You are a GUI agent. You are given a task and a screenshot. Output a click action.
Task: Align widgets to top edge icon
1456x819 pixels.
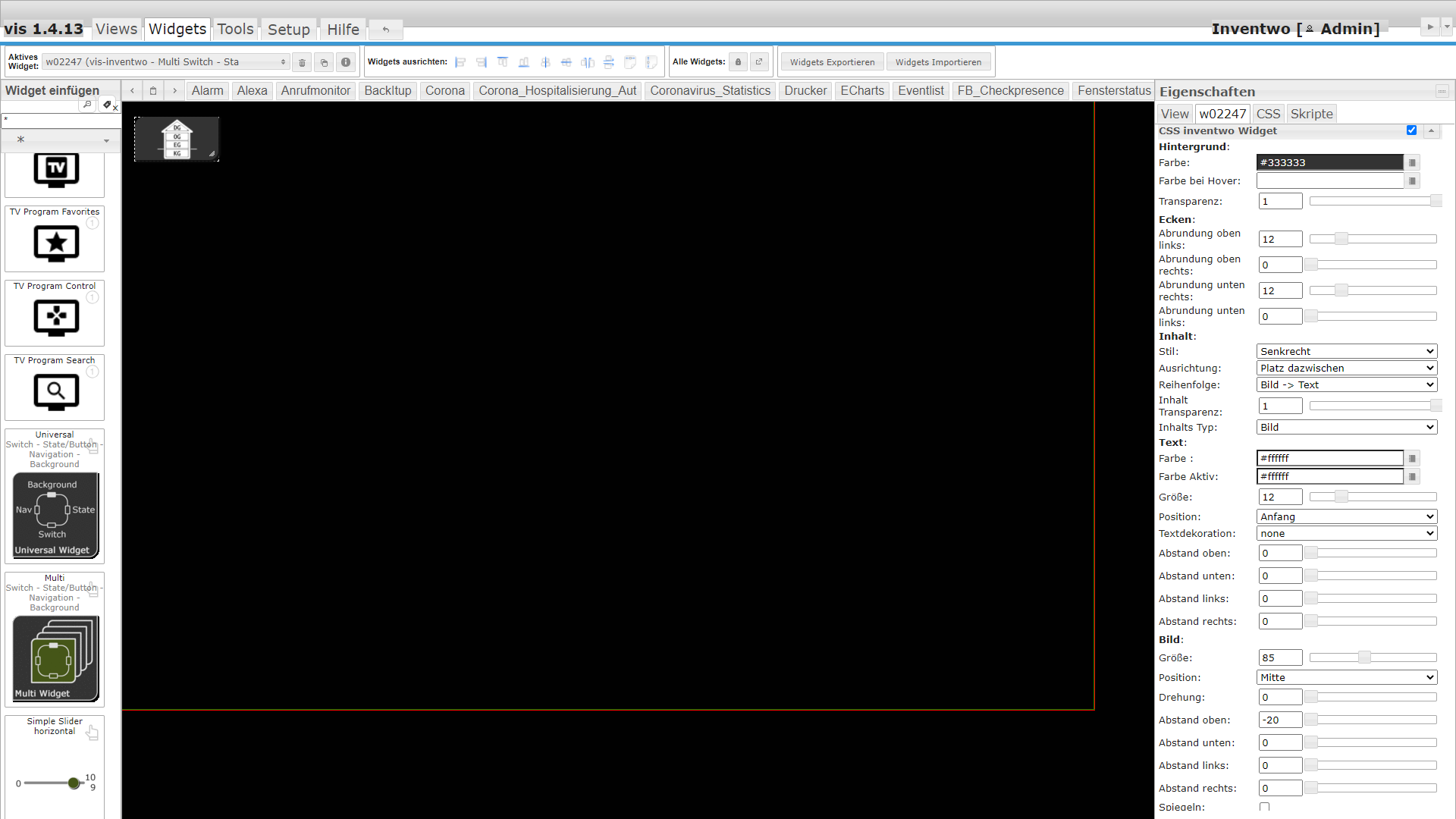pyautogui.click(x=503, y=62)
